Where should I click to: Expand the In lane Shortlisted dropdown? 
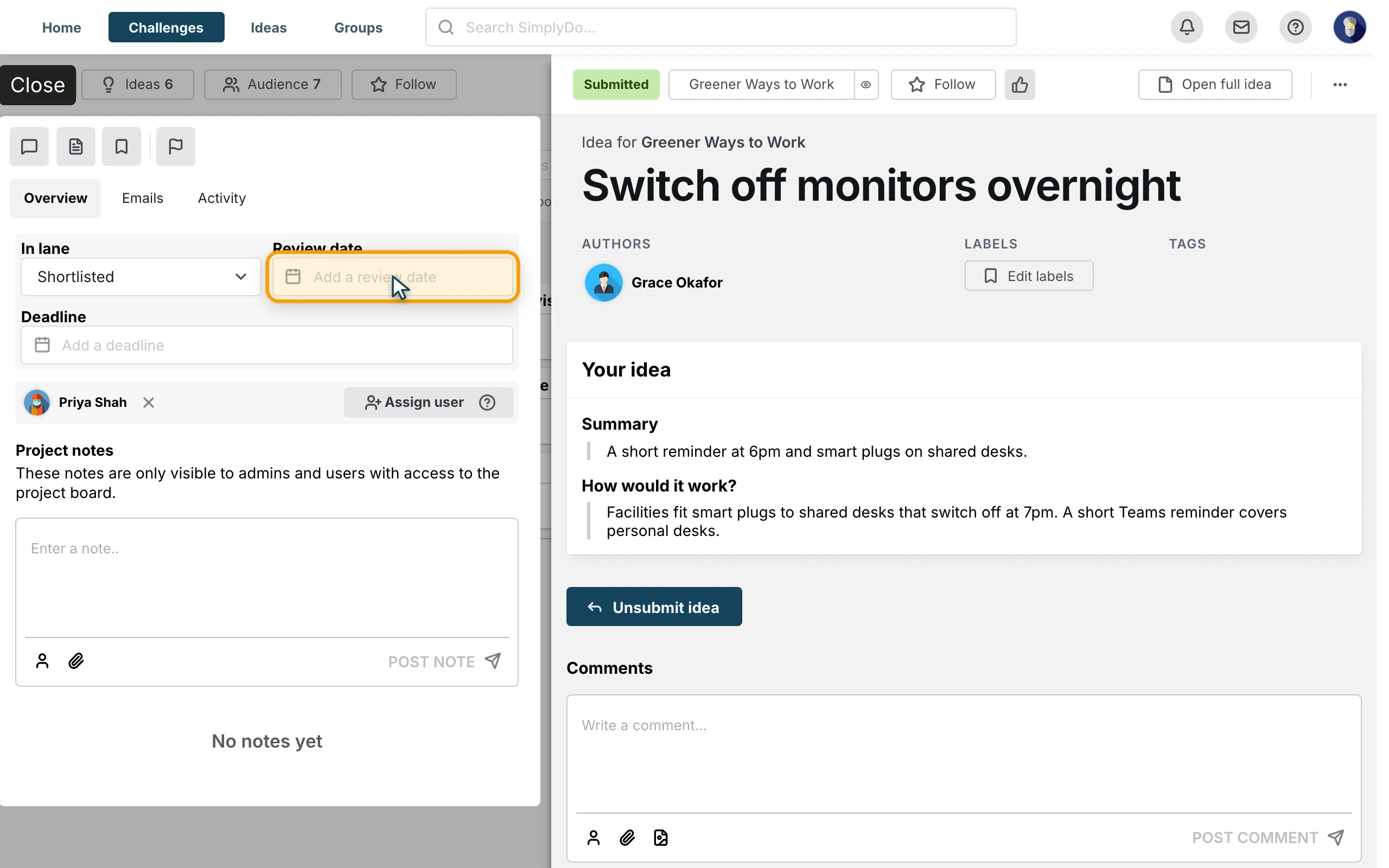tap(141, 277)
